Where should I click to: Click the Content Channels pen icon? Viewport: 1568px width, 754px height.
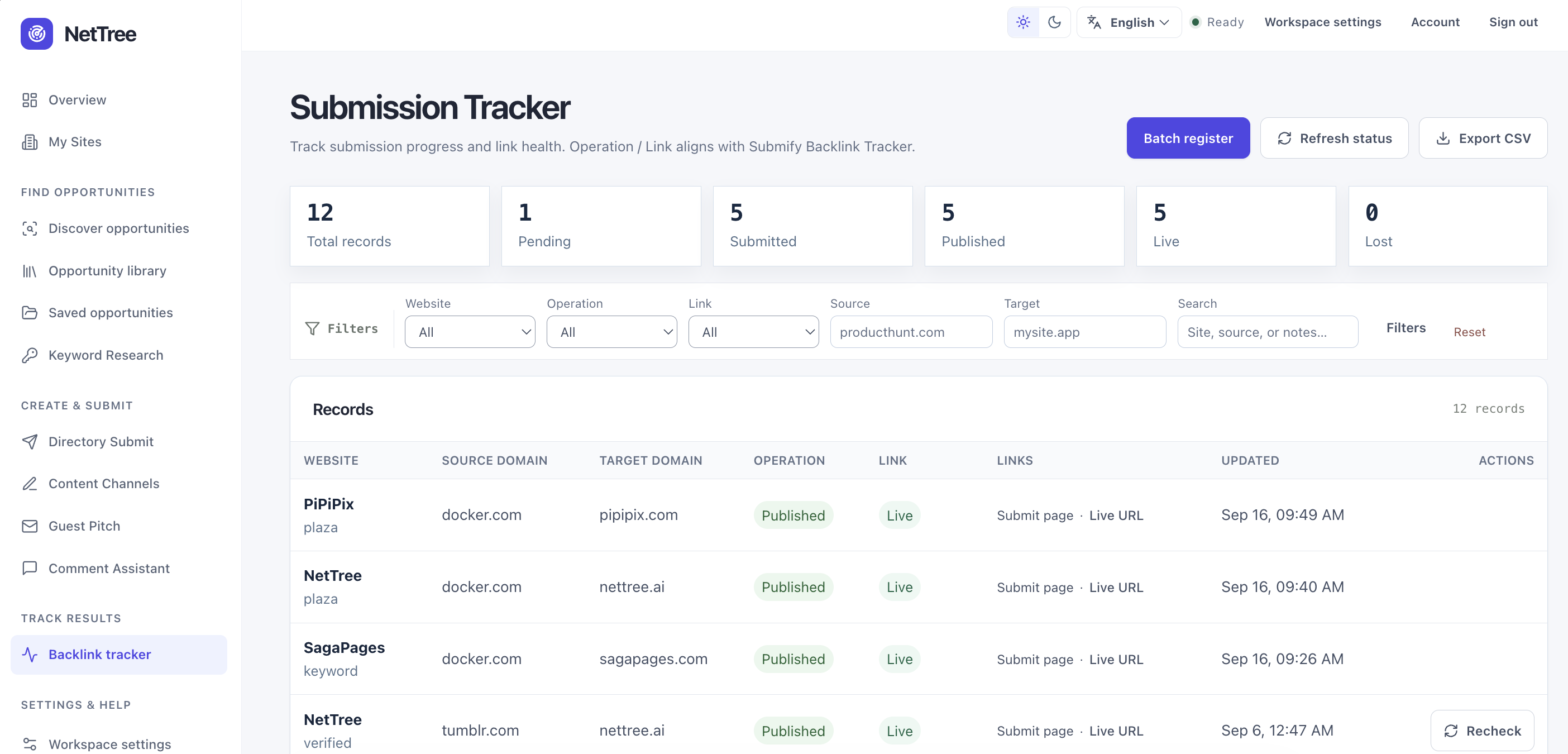point(29,484)
